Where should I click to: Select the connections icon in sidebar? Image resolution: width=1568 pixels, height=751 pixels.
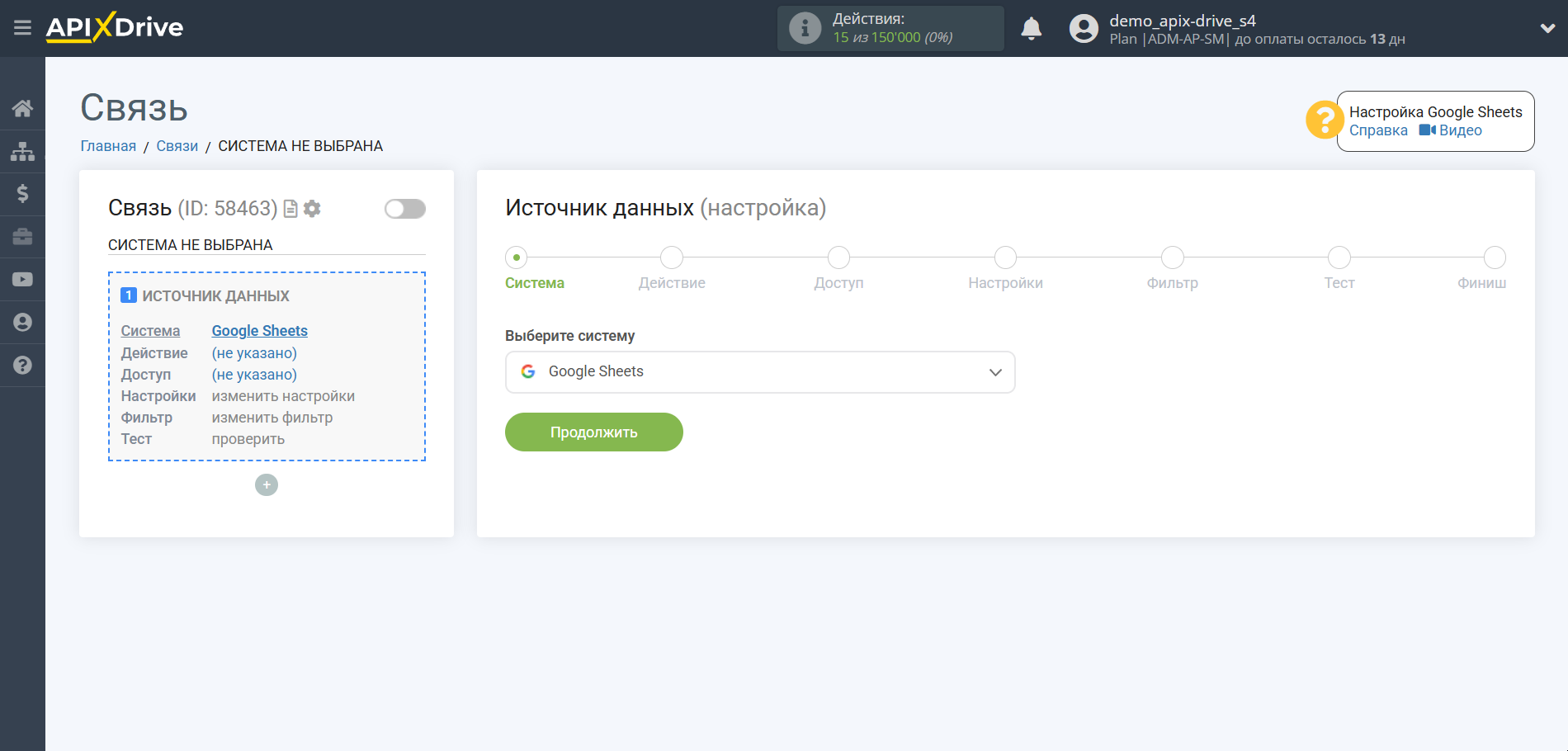(22, 151)
